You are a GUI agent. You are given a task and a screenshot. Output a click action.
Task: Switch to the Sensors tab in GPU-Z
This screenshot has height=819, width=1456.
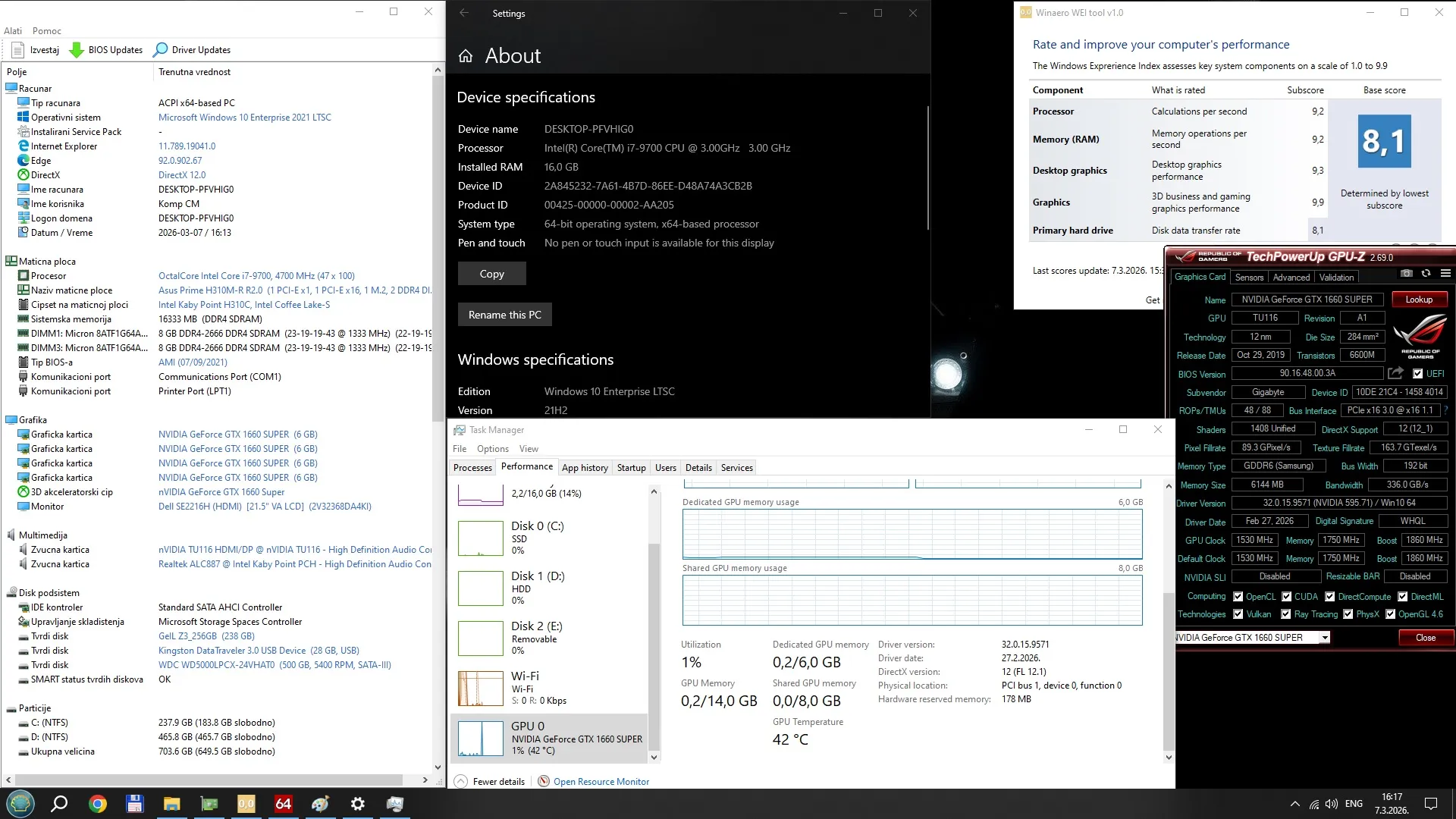pos(1249,278)
